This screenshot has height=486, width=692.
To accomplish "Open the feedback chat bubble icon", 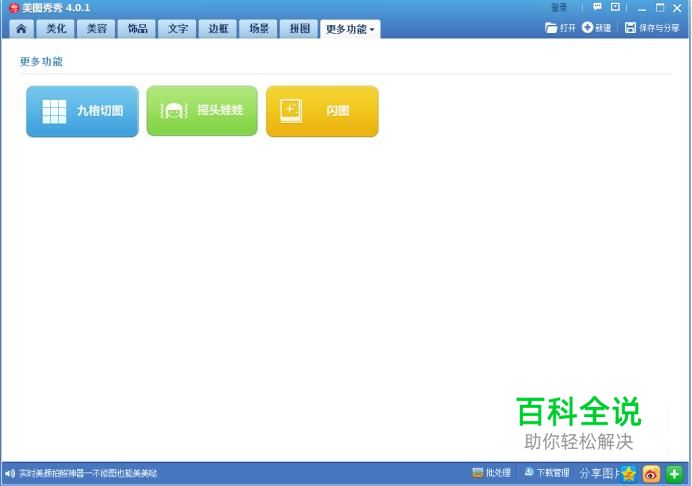I will coord(597,7).
